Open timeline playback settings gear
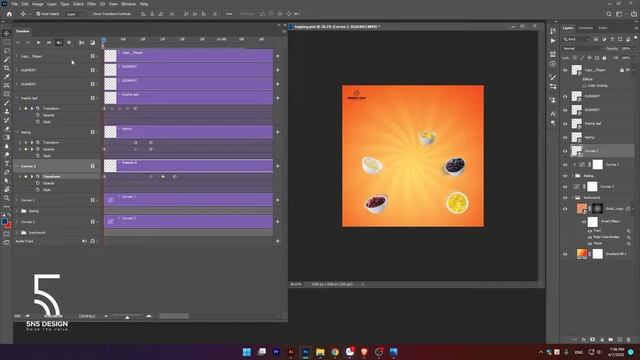 pyautogui.click(x=69, y=42)
